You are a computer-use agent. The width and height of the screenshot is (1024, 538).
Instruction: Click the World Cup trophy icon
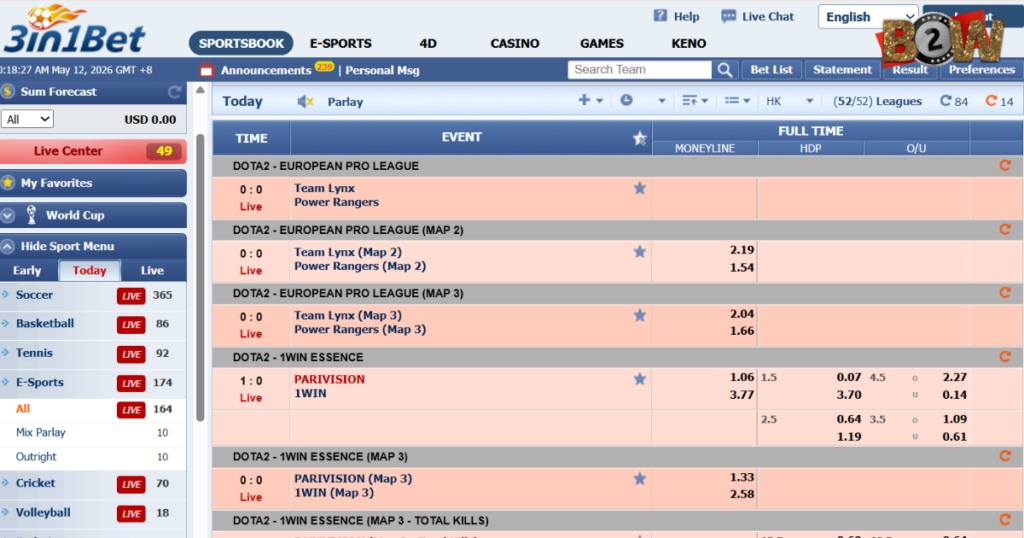point(31,215)
